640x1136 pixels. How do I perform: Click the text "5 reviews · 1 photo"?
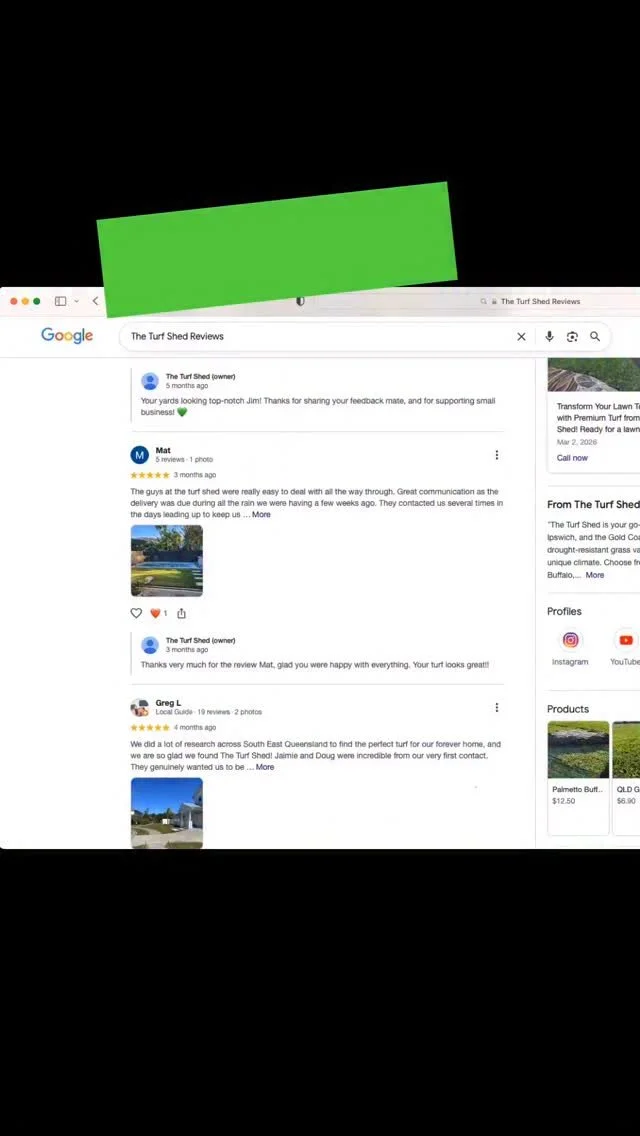pyautogui.click(x=184, y=459)
